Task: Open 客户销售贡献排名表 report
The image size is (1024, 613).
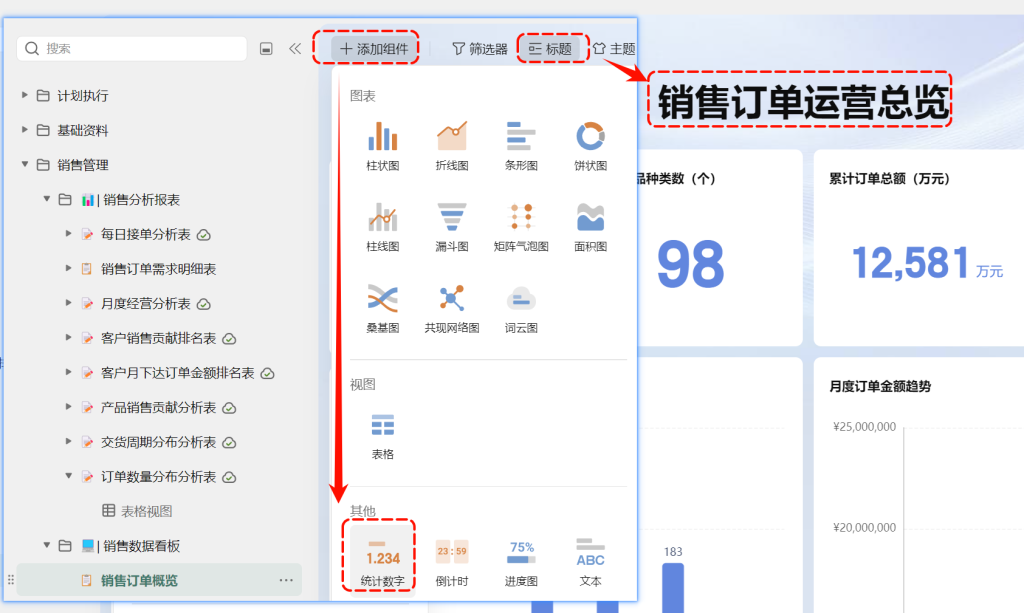Action: tap(159, 338)
